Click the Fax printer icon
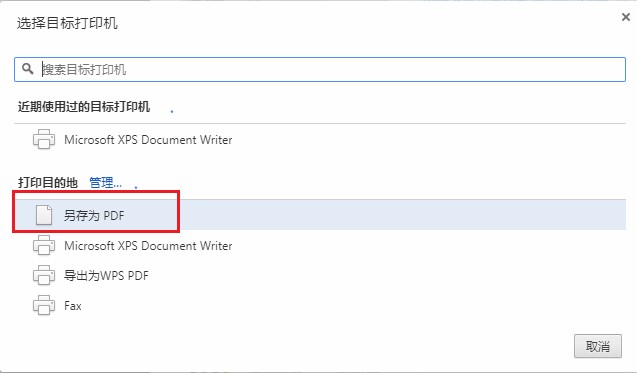This screenshot has width=637, height=373. tap(44, 306)
